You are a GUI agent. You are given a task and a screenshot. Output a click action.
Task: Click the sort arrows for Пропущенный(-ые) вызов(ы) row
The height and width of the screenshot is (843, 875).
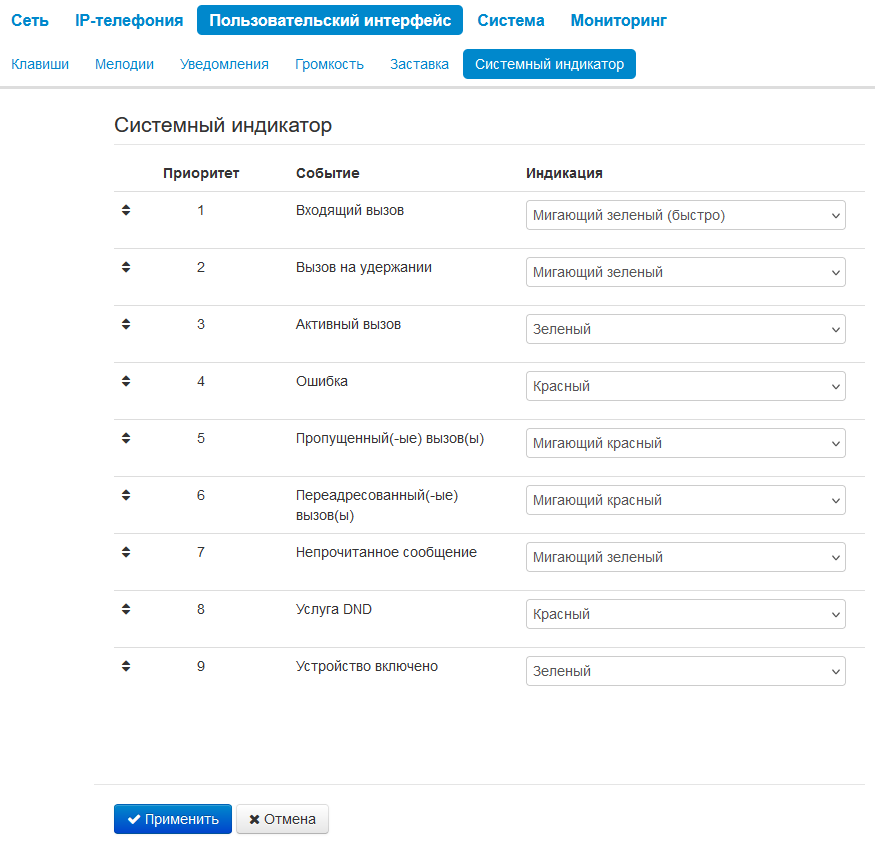tap(126, 438)
